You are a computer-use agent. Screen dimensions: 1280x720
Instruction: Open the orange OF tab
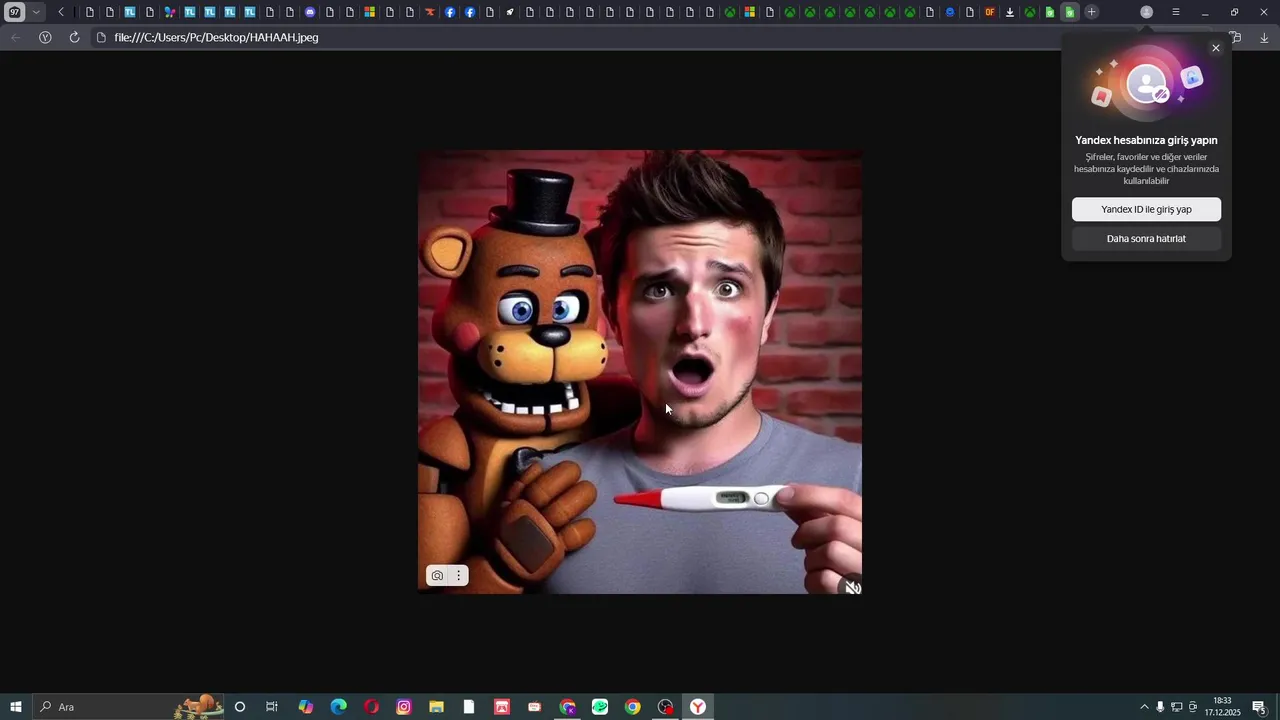[x=990, y=12]
